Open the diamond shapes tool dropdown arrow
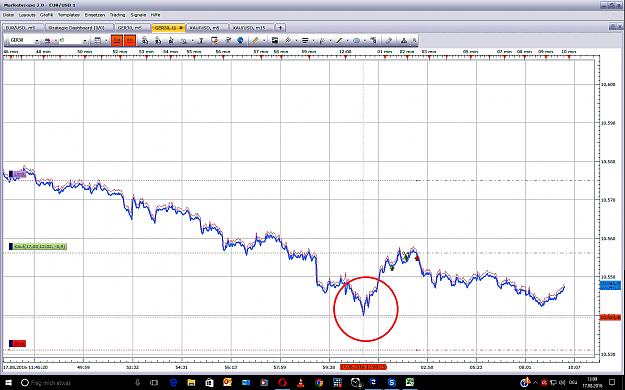625x390 pixels. 297,40
